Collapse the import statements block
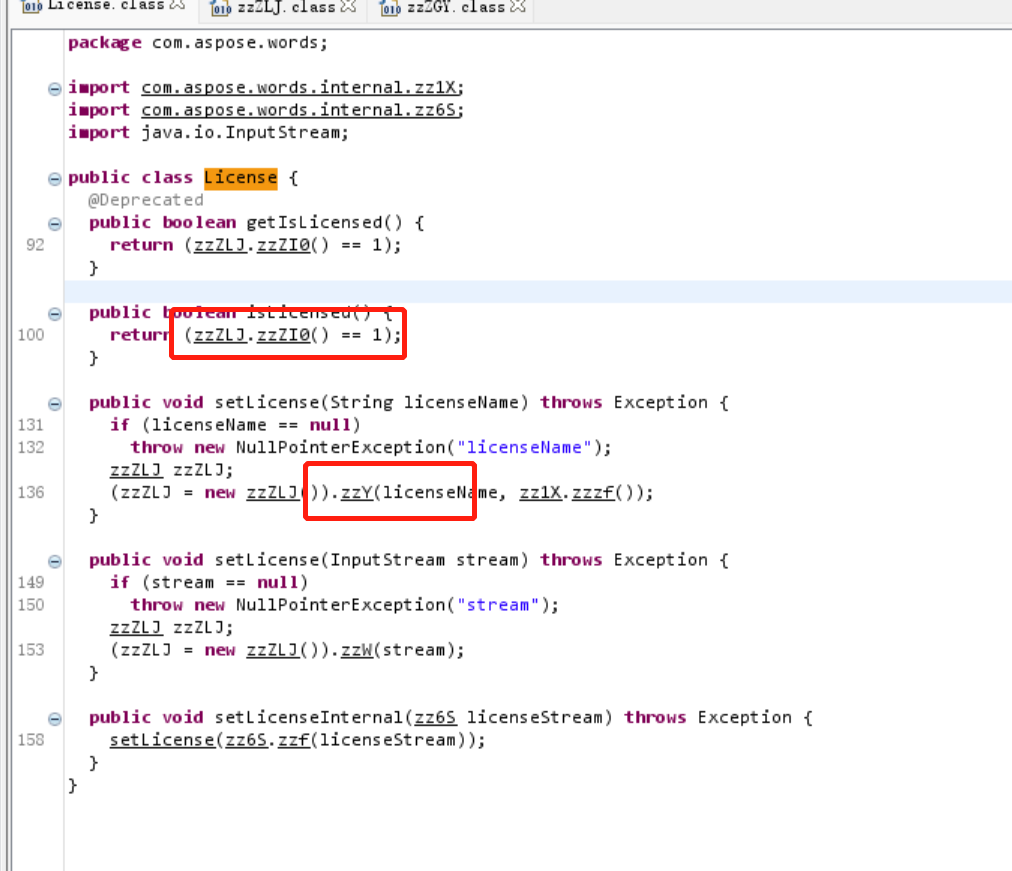1012x871 pixels. 55,88
